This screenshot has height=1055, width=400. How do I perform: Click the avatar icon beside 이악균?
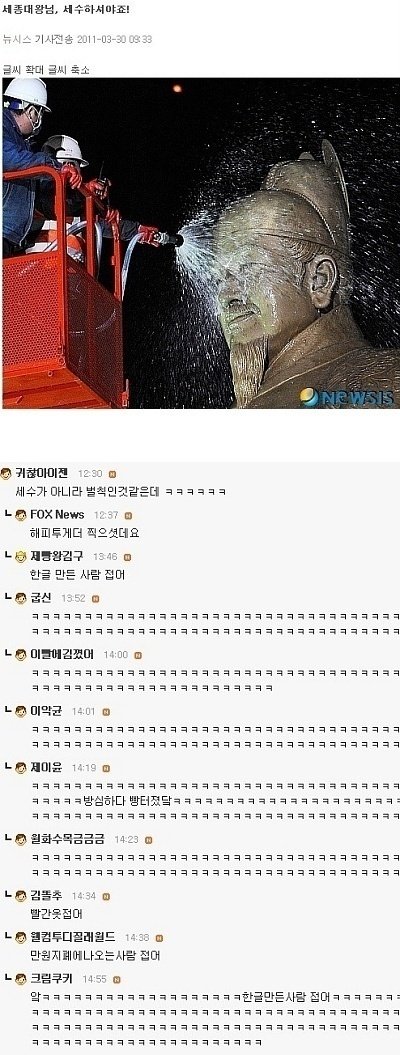pyautogui.click(x=22, y=711)
